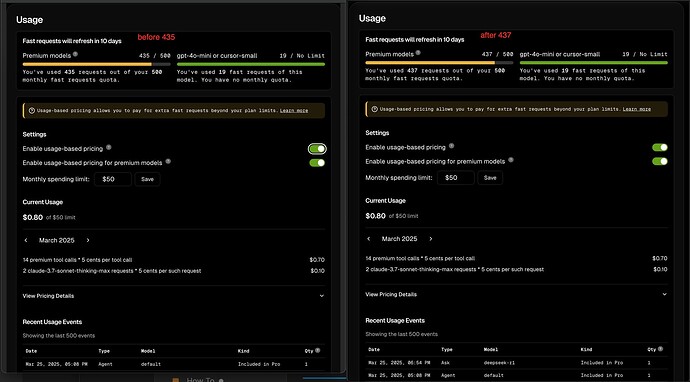The height and width of the screenshot is (382, 690).
Task: Click Qty column info icon in right panel
Action: coord(661,349)
